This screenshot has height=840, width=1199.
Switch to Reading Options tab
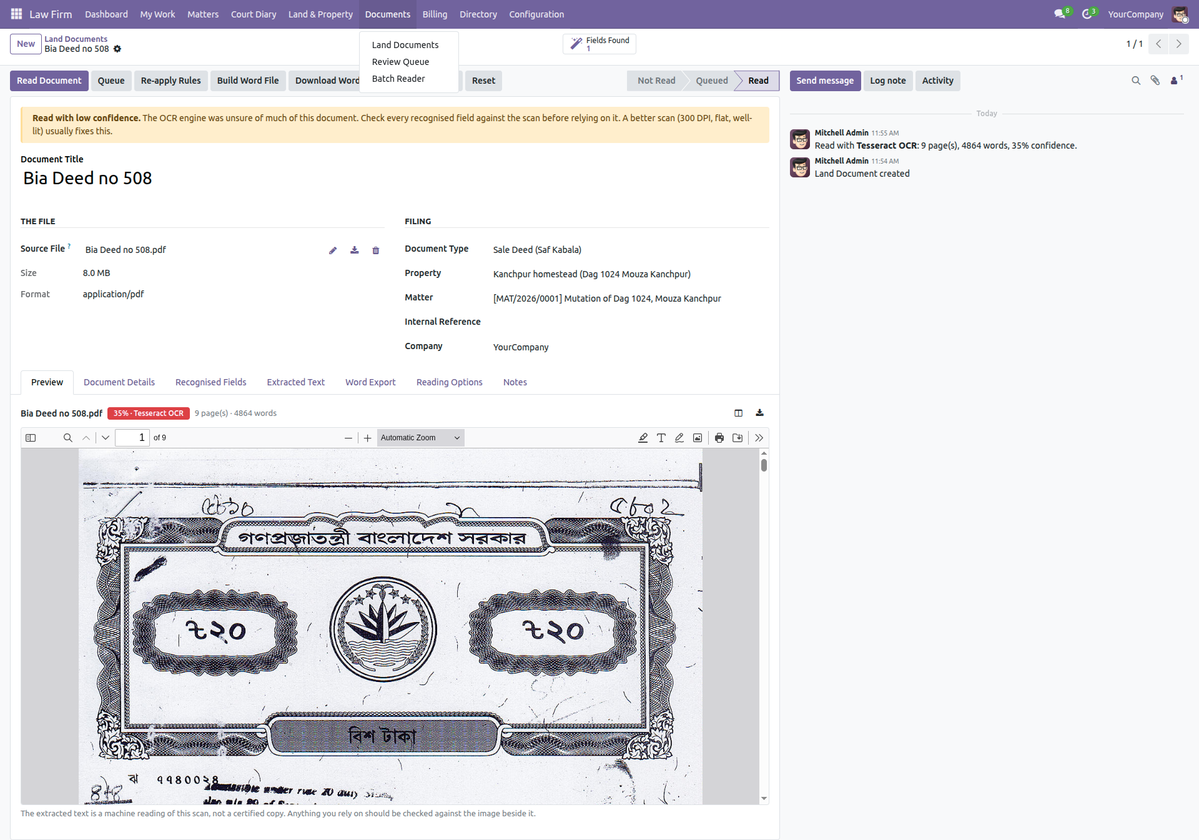(x=449, y=382)
